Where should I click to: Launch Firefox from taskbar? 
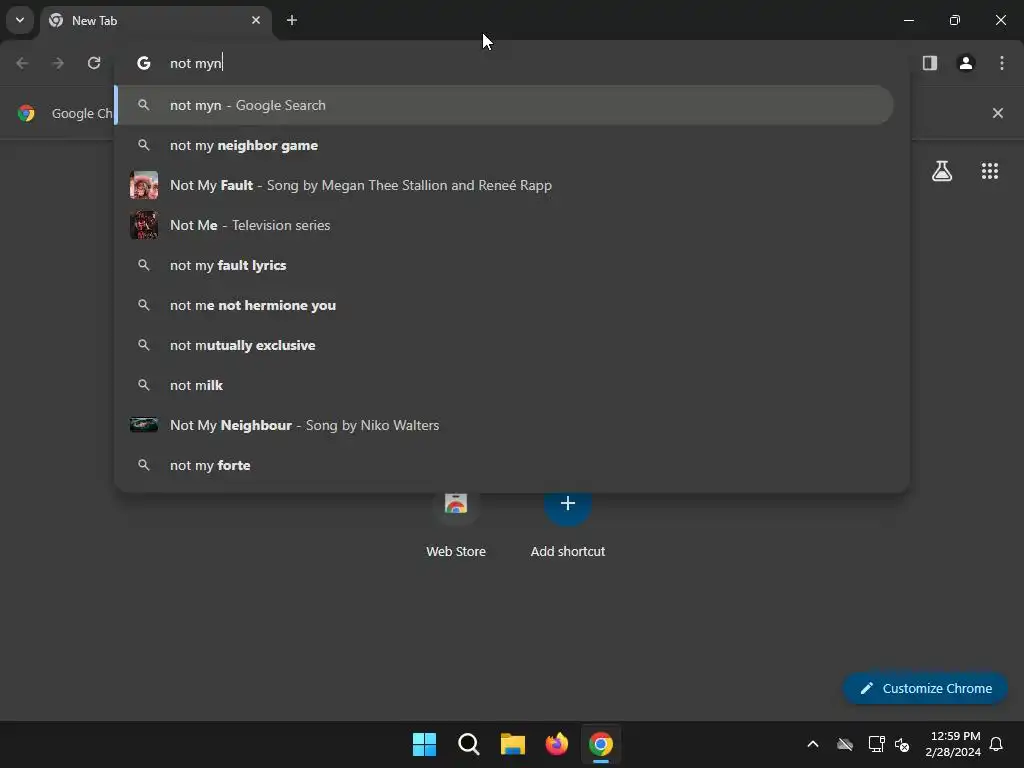pyautogui.click(x=557, y=744)
